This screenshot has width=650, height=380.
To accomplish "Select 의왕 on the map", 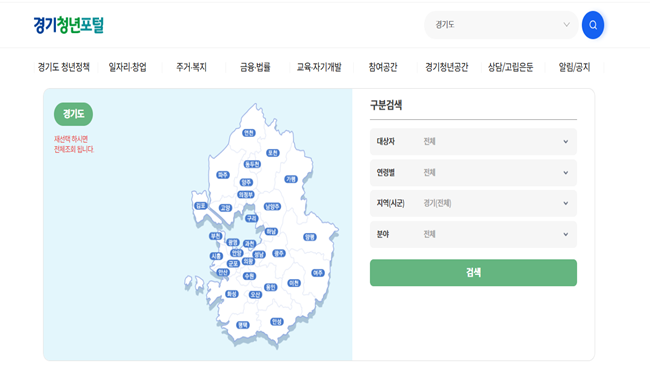I will coord(248,261).
